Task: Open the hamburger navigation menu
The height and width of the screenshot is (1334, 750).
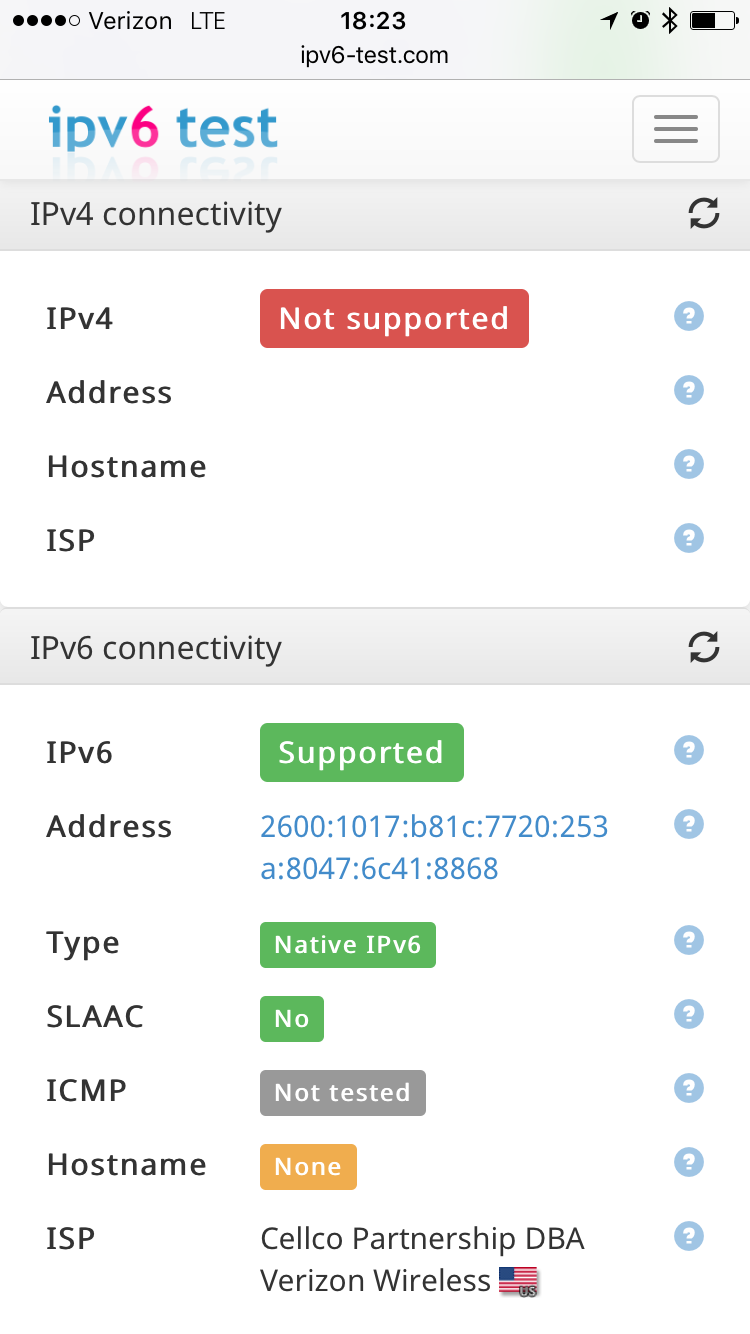Action: click(x=676, y=129)
